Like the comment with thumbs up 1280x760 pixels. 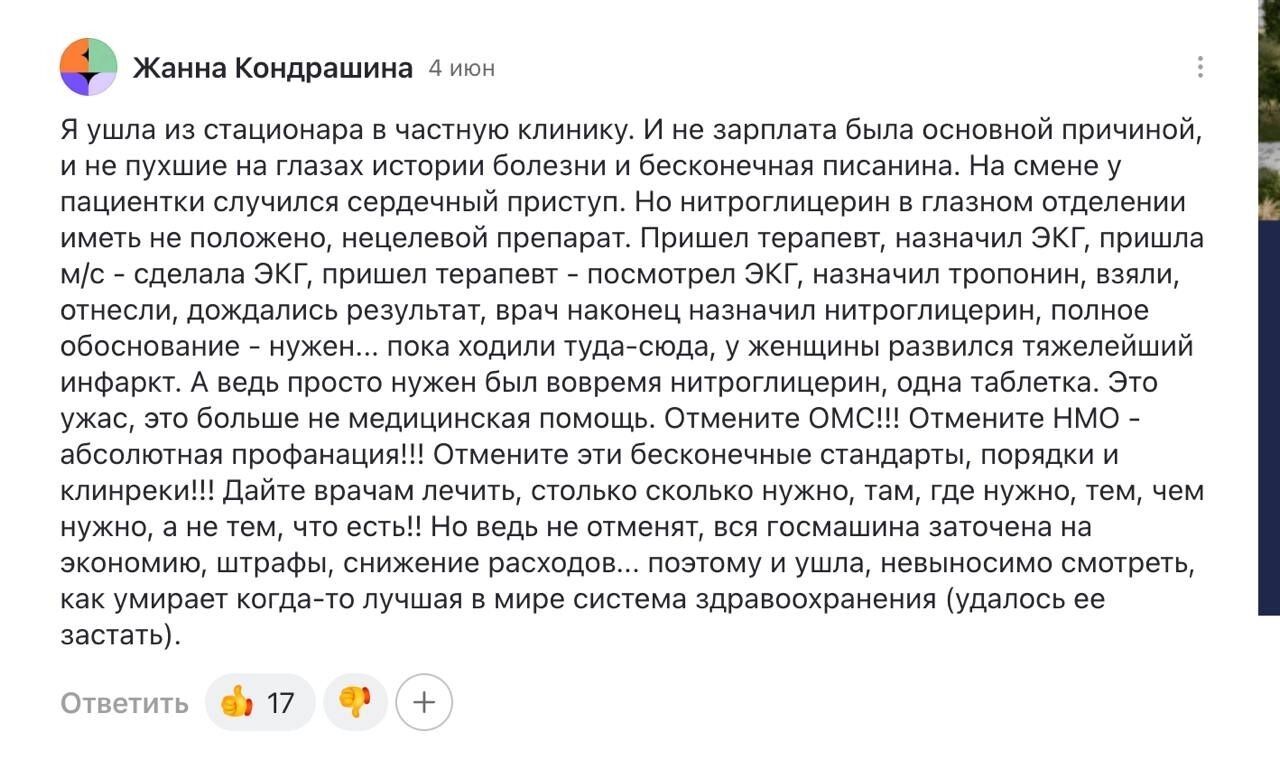pyautogui.click(x=237, y=702)
